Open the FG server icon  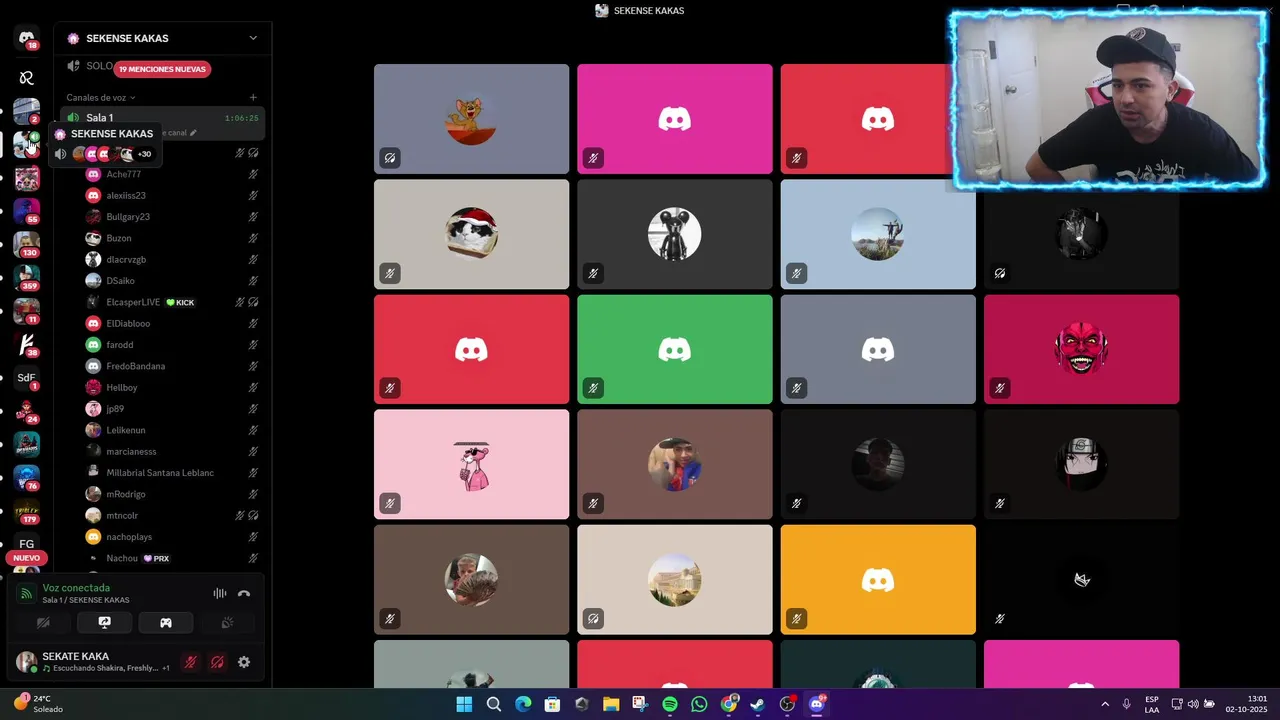click(27, 544)
